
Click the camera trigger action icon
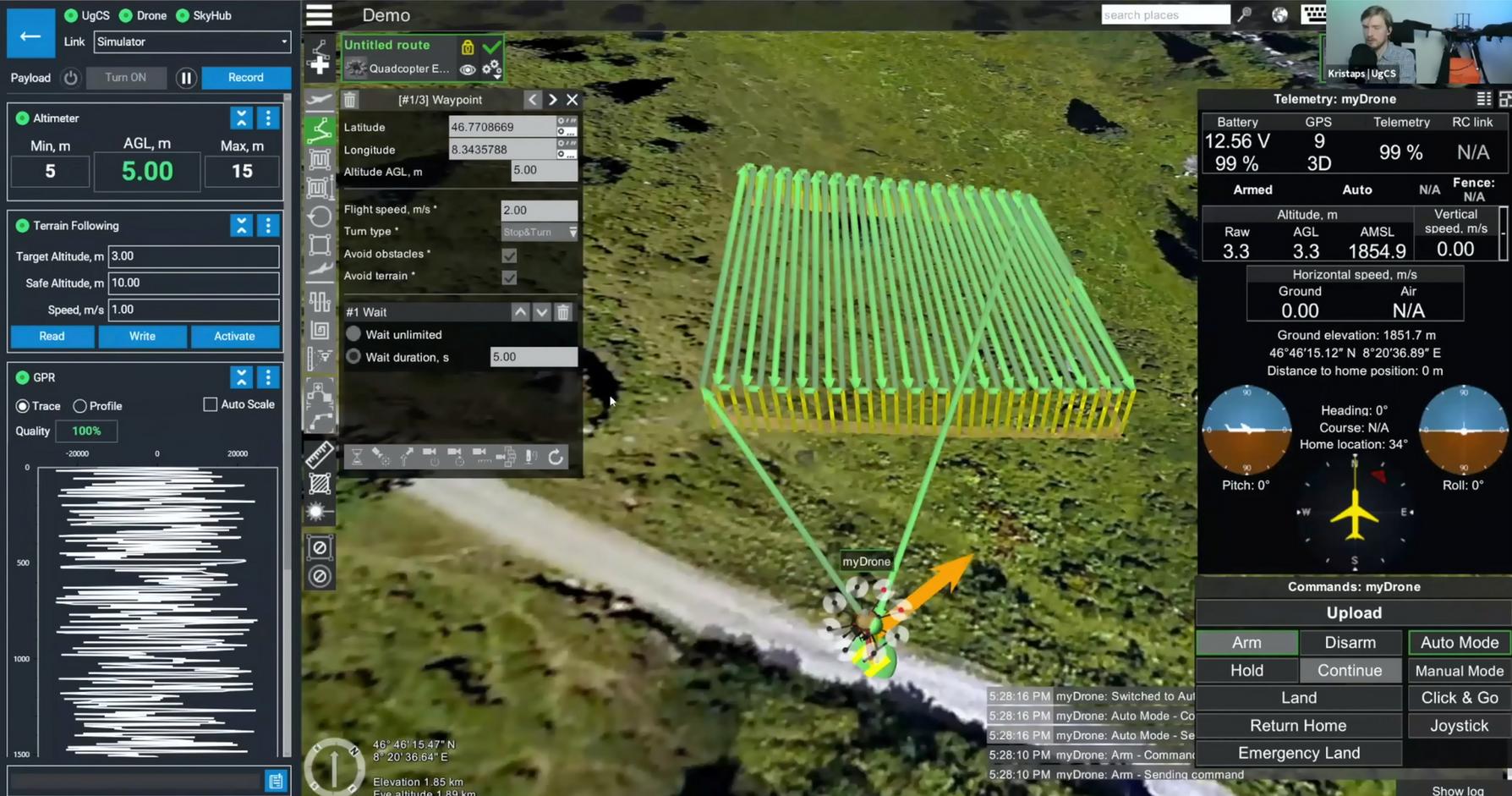coord(431,457)
